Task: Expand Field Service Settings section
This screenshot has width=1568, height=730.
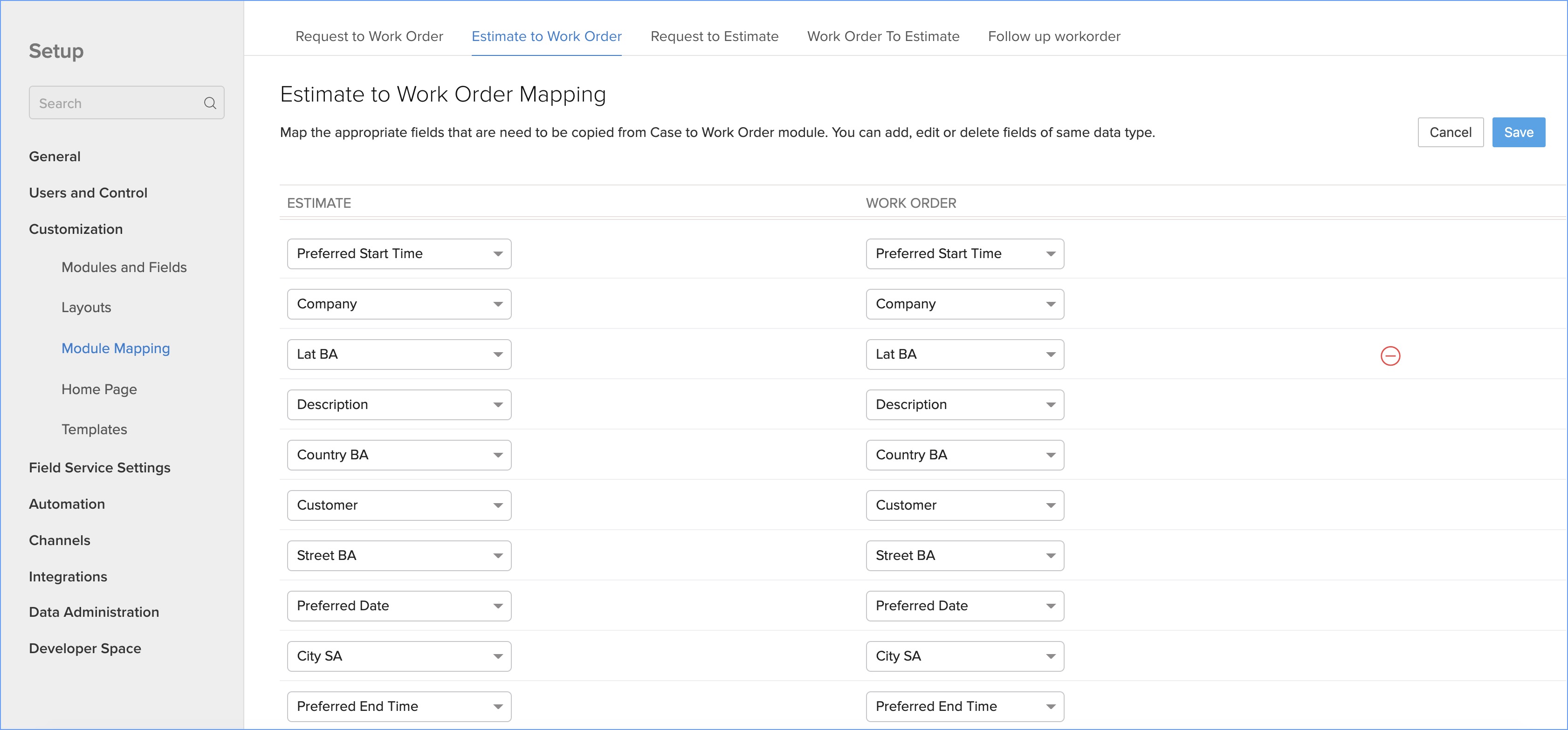Action: [99, 467]
